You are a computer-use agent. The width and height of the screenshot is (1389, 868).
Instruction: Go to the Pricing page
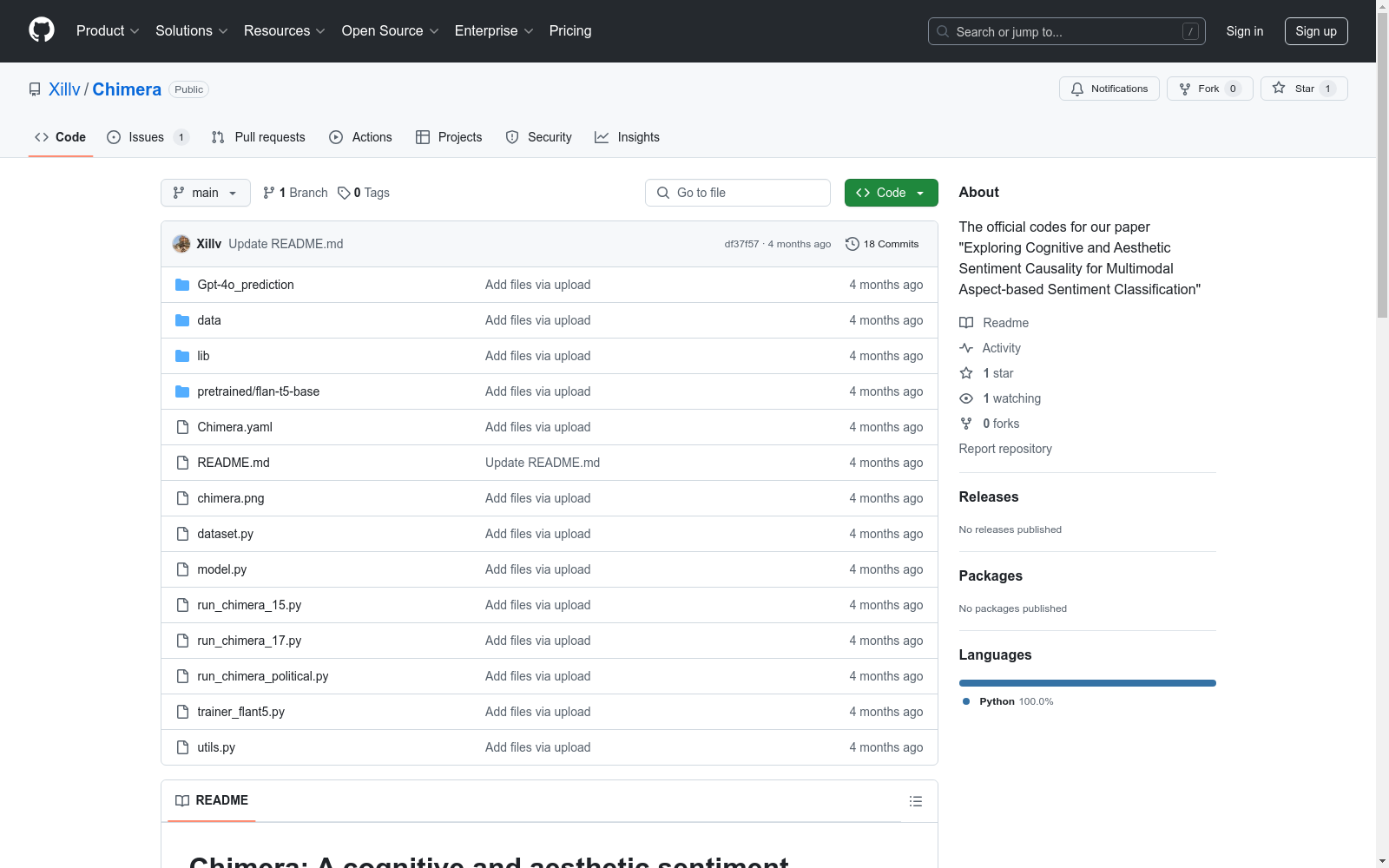tap(570, 30)
